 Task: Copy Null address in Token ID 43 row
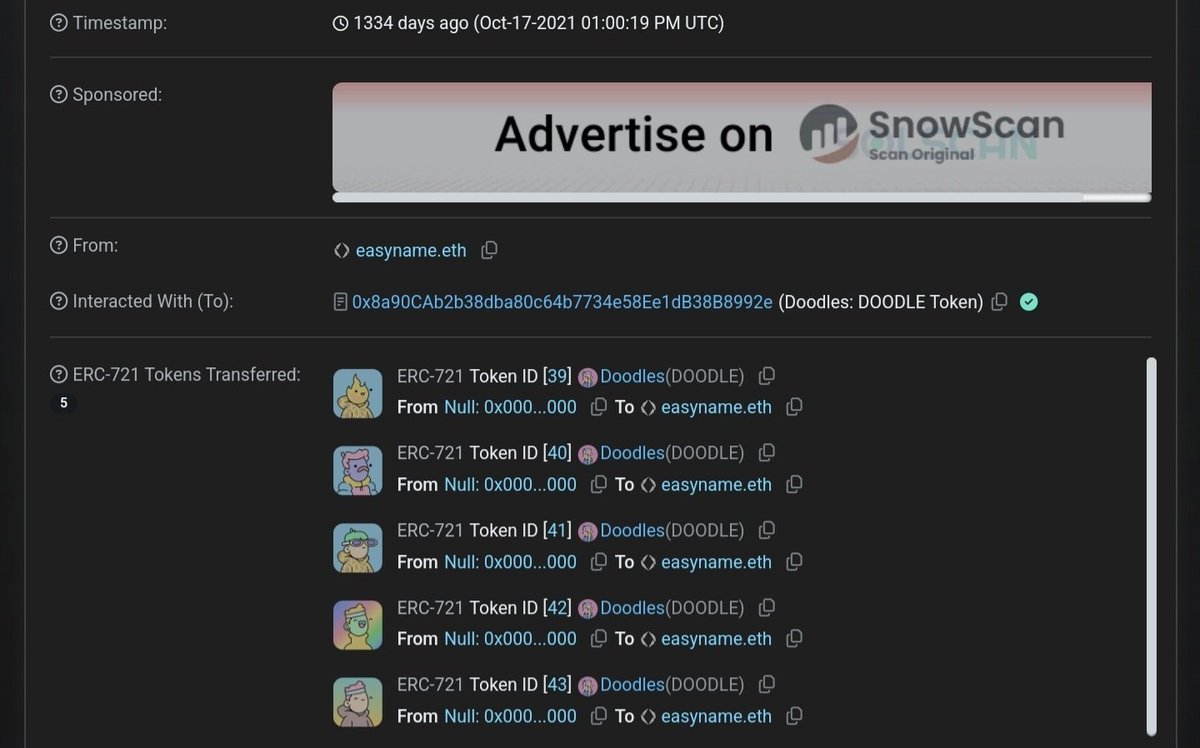599,716
